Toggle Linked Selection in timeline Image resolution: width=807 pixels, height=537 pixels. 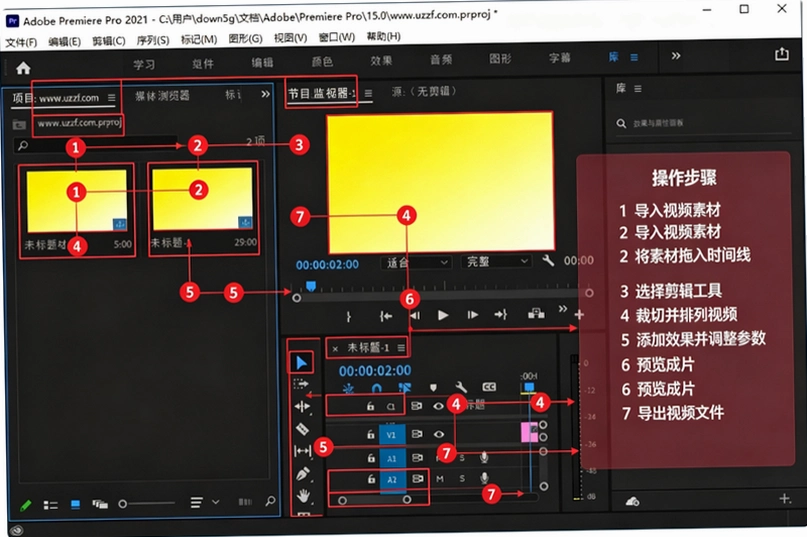tap(405, 387)
